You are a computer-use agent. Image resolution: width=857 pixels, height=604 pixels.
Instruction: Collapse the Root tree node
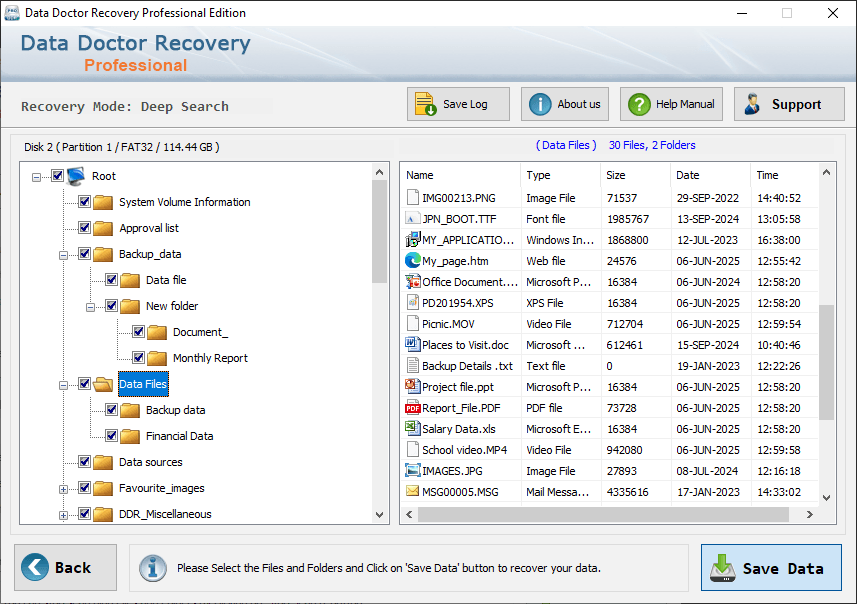[36, 177]
